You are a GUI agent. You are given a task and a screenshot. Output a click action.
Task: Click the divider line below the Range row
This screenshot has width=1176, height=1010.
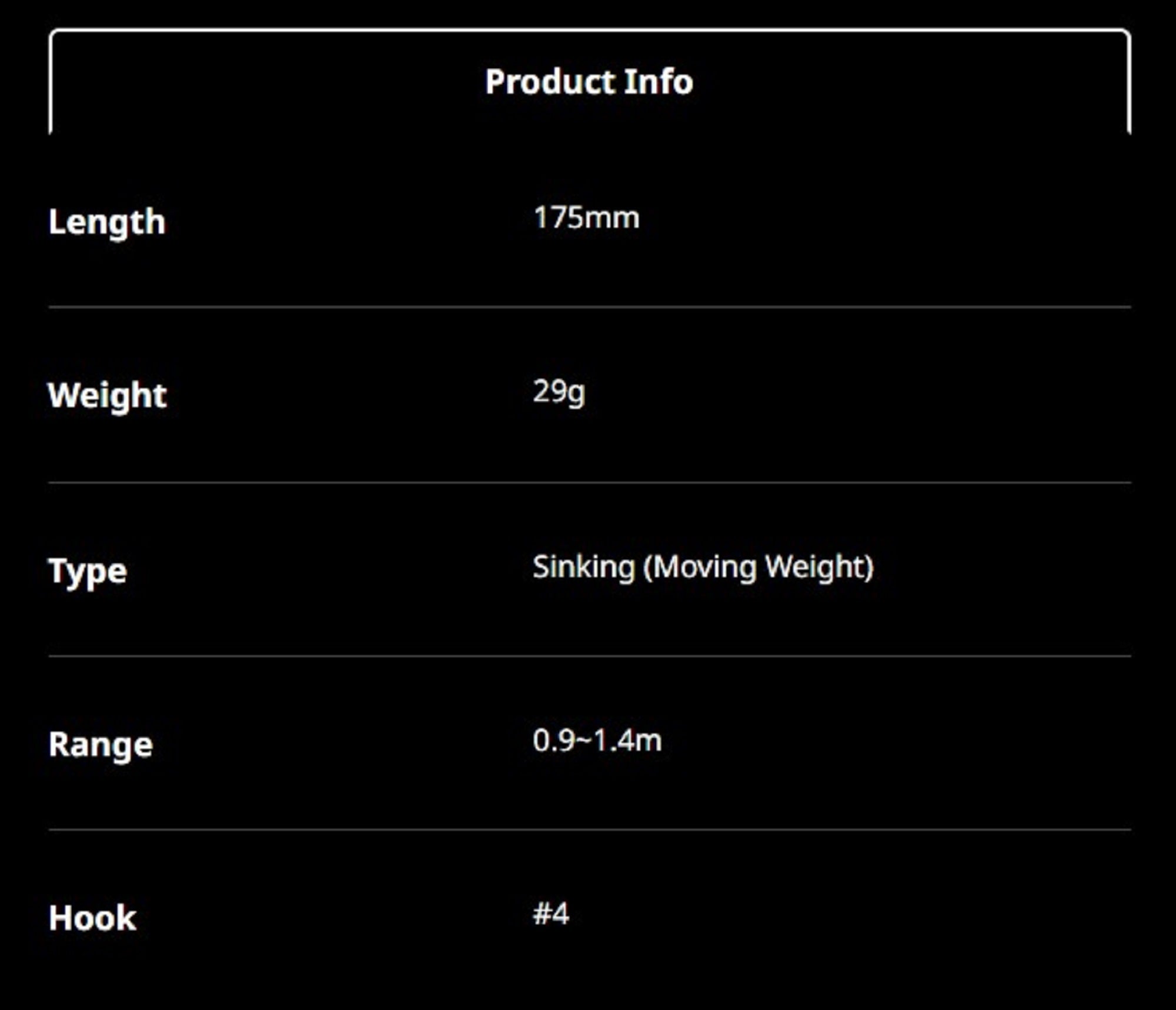(589, 829)
